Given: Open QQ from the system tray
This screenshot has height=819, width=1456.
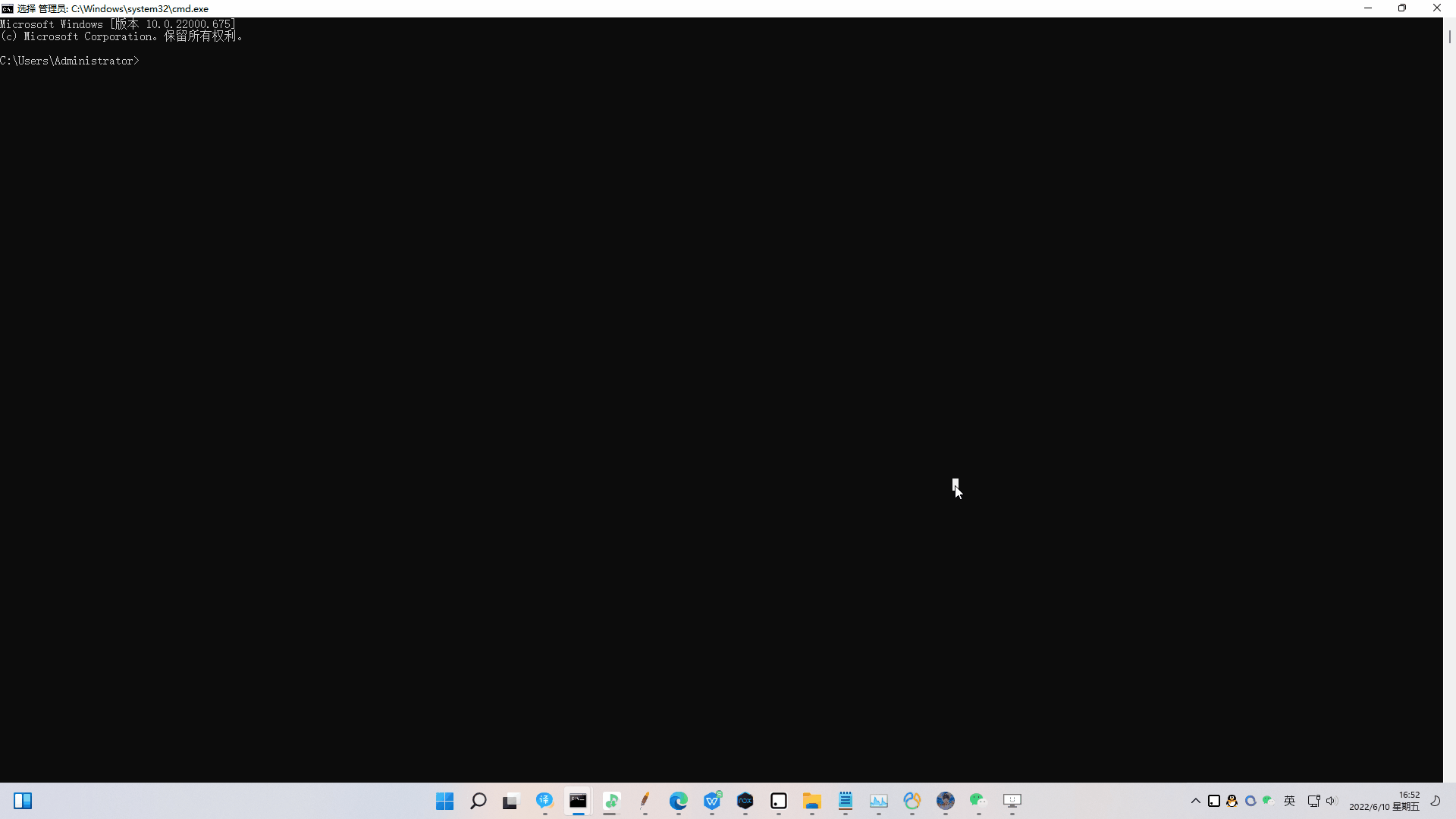Looking at the screenshot, I should click(1232, 801).
